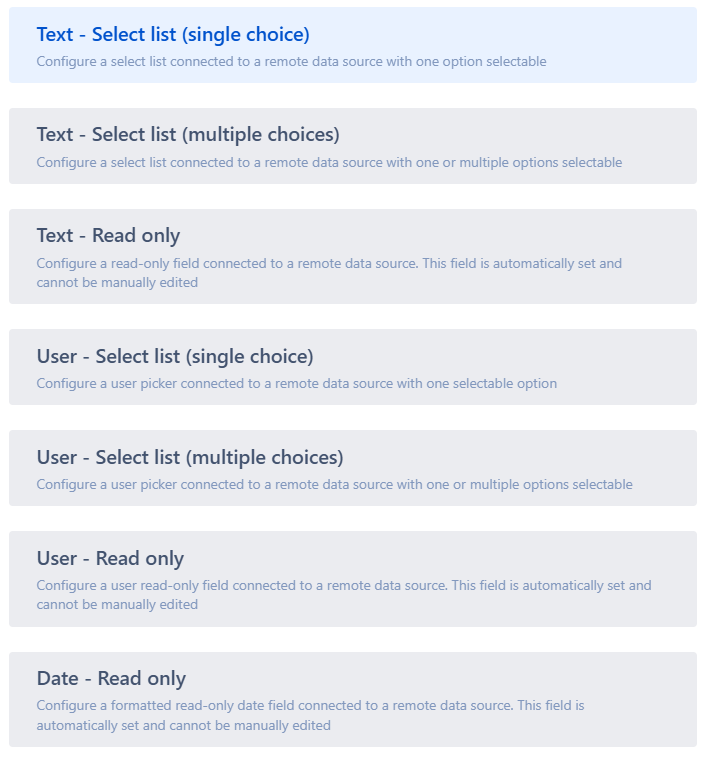Viewport: 708px width, 760px height.
Task: Click "Text - Select list (multiple choices)" heading
Action: coord(188,134)
